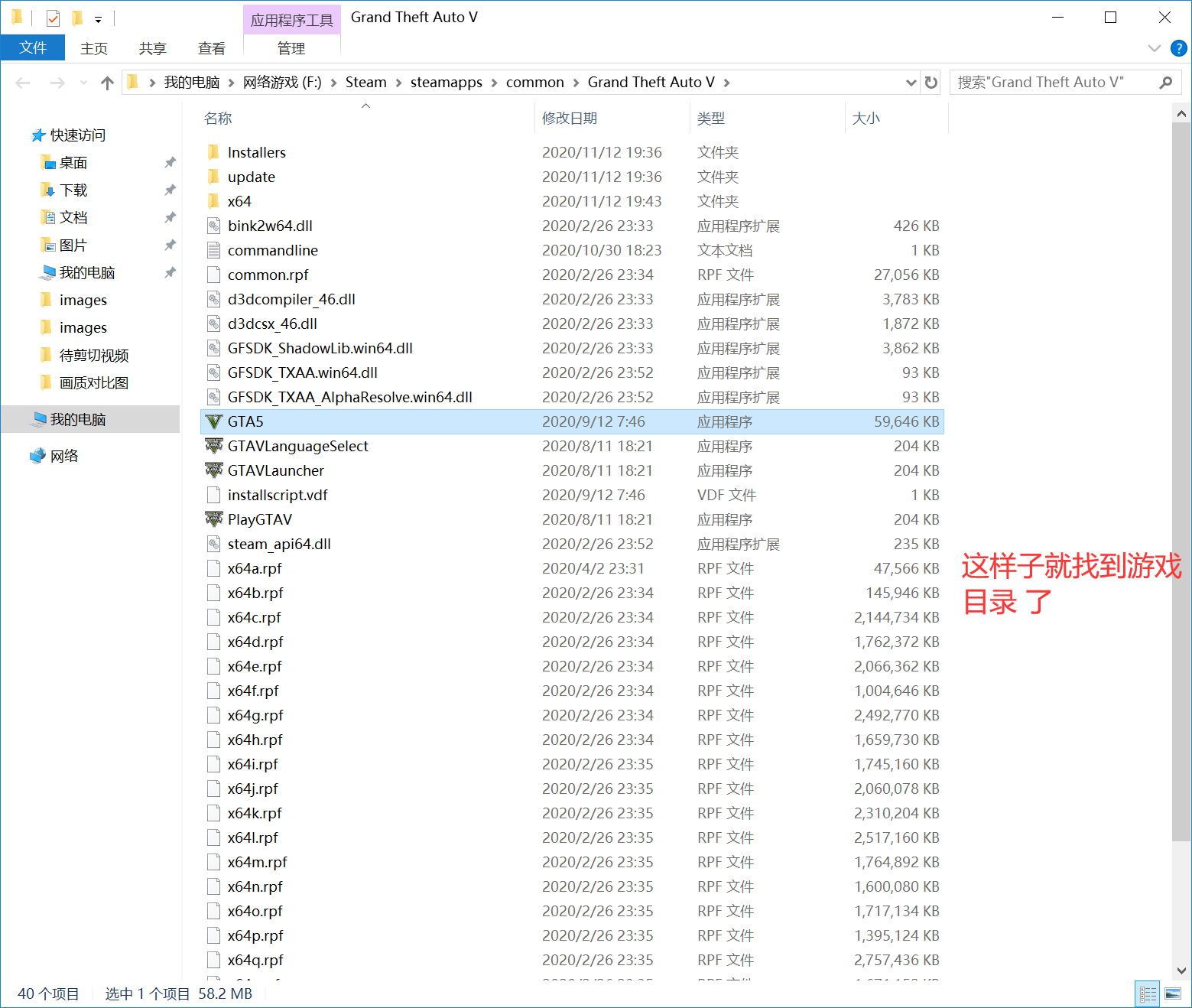The width and height of the screenshot is (1192, 1008).
Task: Click the Installers folder icon
Action: click(x=214, y=152)
